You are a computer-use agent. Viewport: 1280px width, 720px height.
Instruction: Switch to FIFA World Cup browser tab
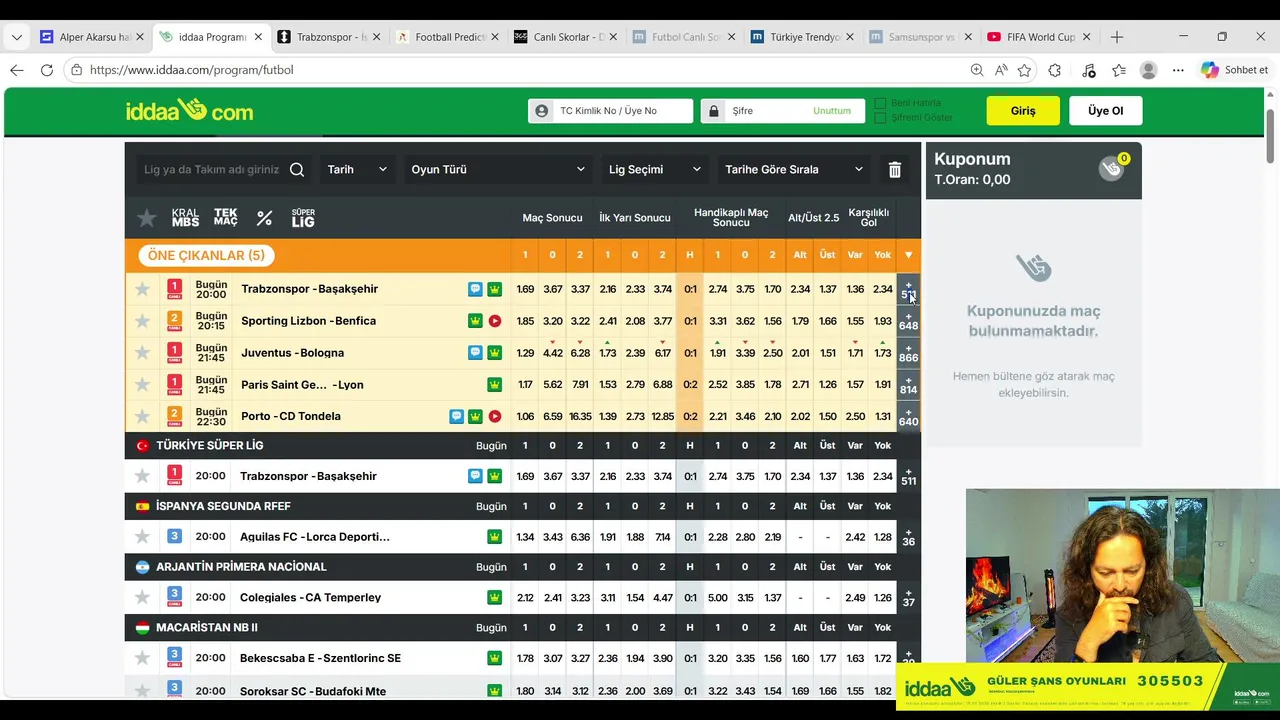(x=1039, y=37)
